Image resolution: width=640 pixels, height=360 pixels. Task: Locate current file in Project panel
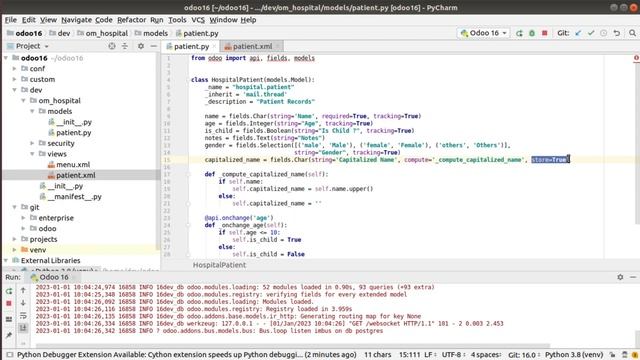click(x=112, y=46)
